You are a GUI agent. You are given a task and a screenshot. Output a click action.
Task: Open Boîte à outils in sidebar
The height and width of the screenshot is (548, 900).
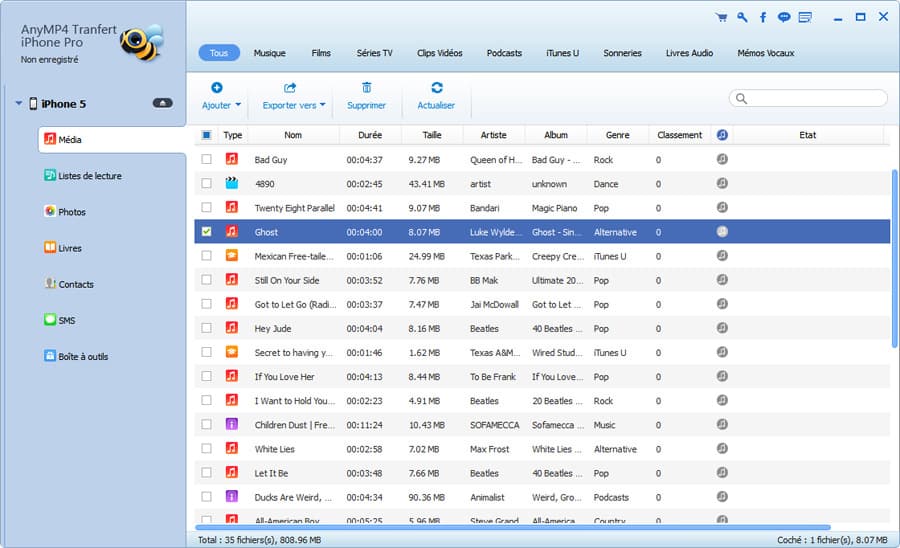coord(76,356)
